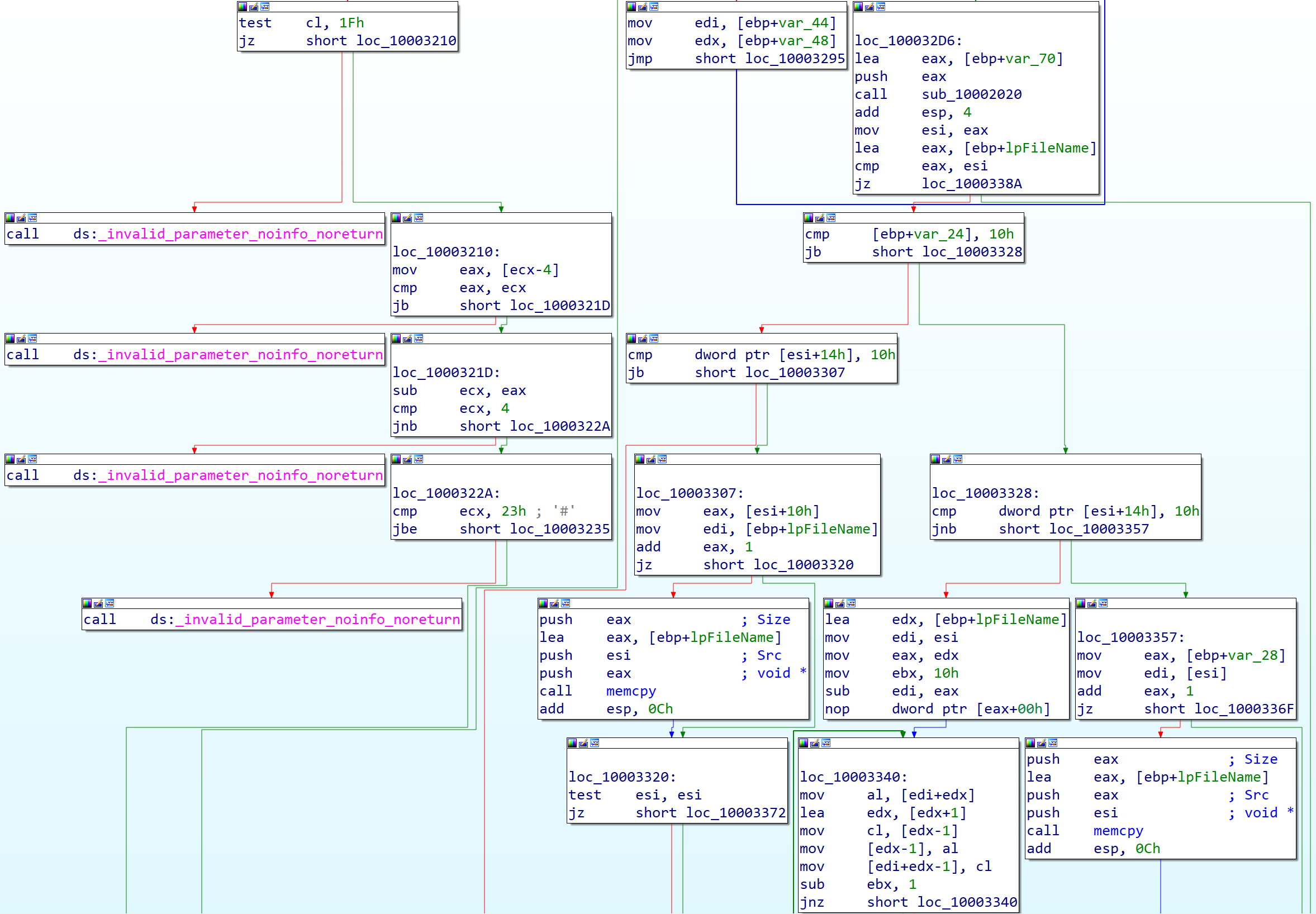
Task: Click the pencil edit icon on 'test cl, 1Fh' block
Action: 254,7
